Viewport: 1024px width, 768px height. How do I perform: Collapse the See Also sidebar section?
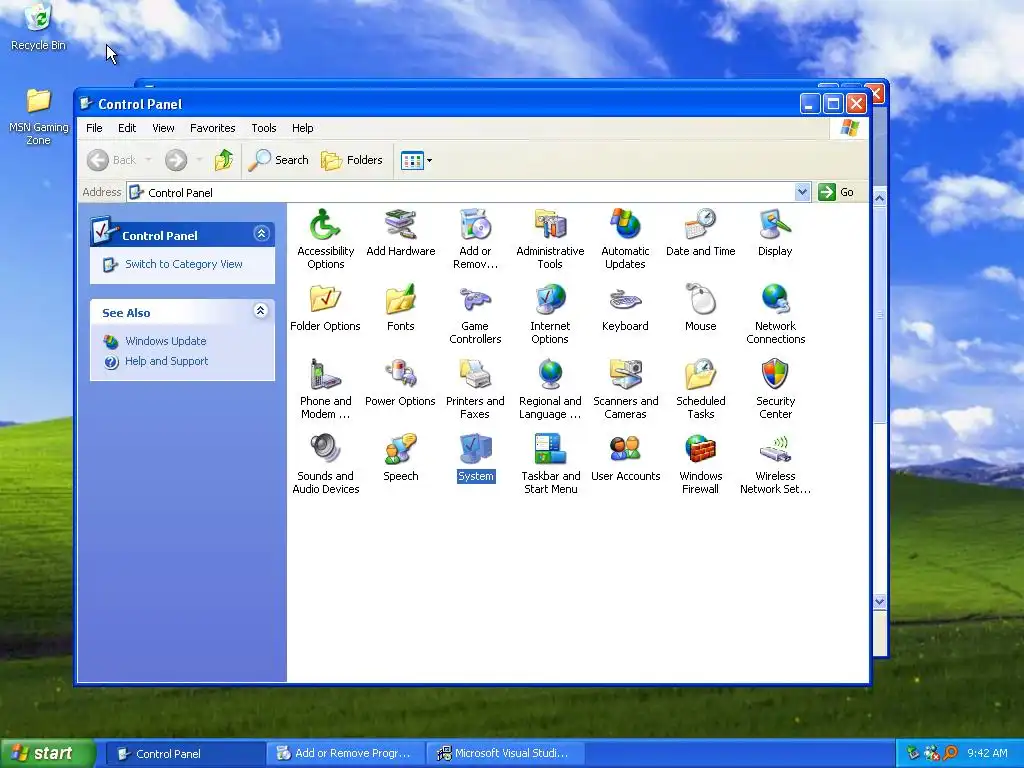[x=261, y=311]
